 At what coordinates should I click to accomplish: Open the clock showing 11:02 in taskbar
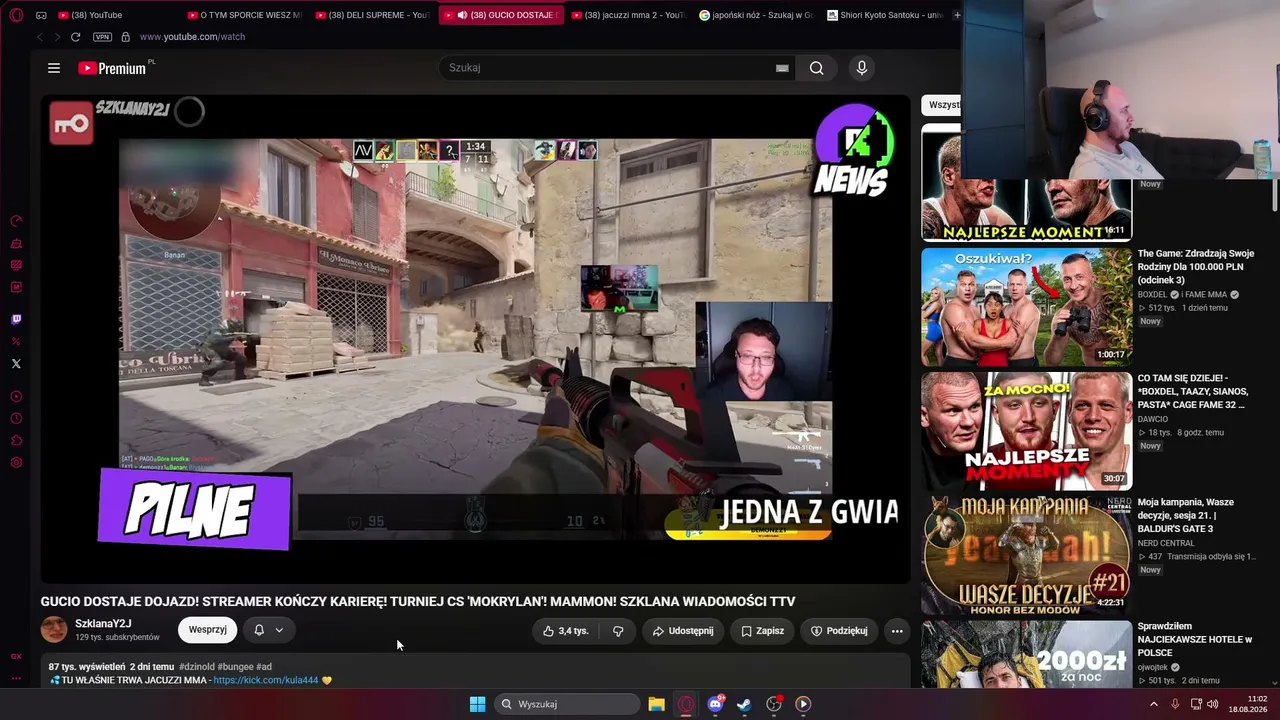(x=1248, y=704)
